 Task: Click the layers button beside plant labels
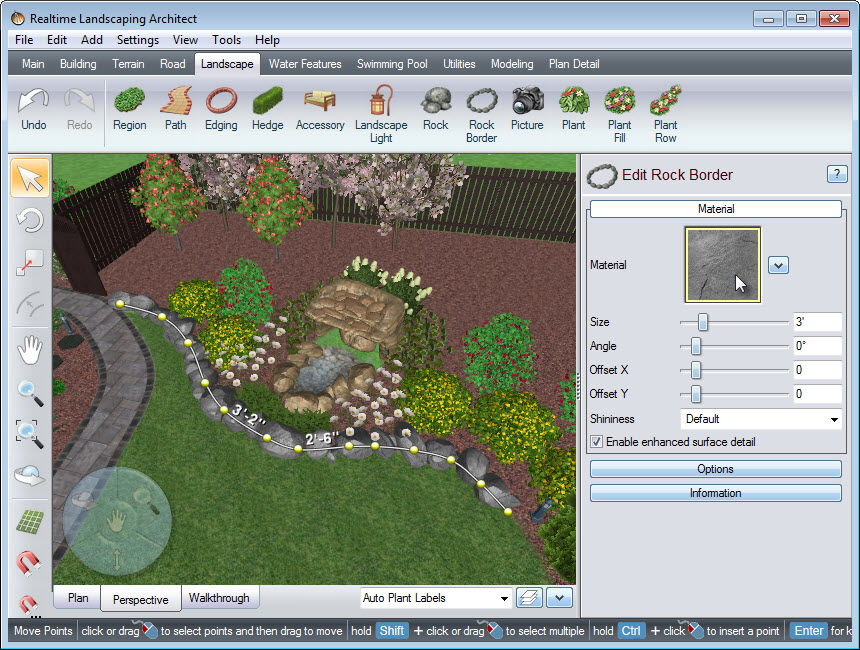529,597
